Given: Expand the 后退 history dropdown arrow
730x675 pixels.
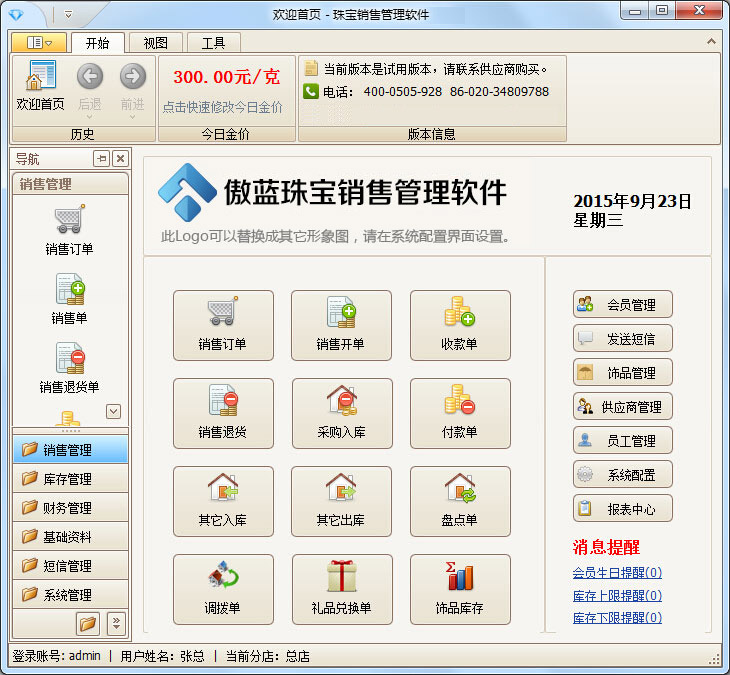Looking at the screenshot, I should (90, 117).
